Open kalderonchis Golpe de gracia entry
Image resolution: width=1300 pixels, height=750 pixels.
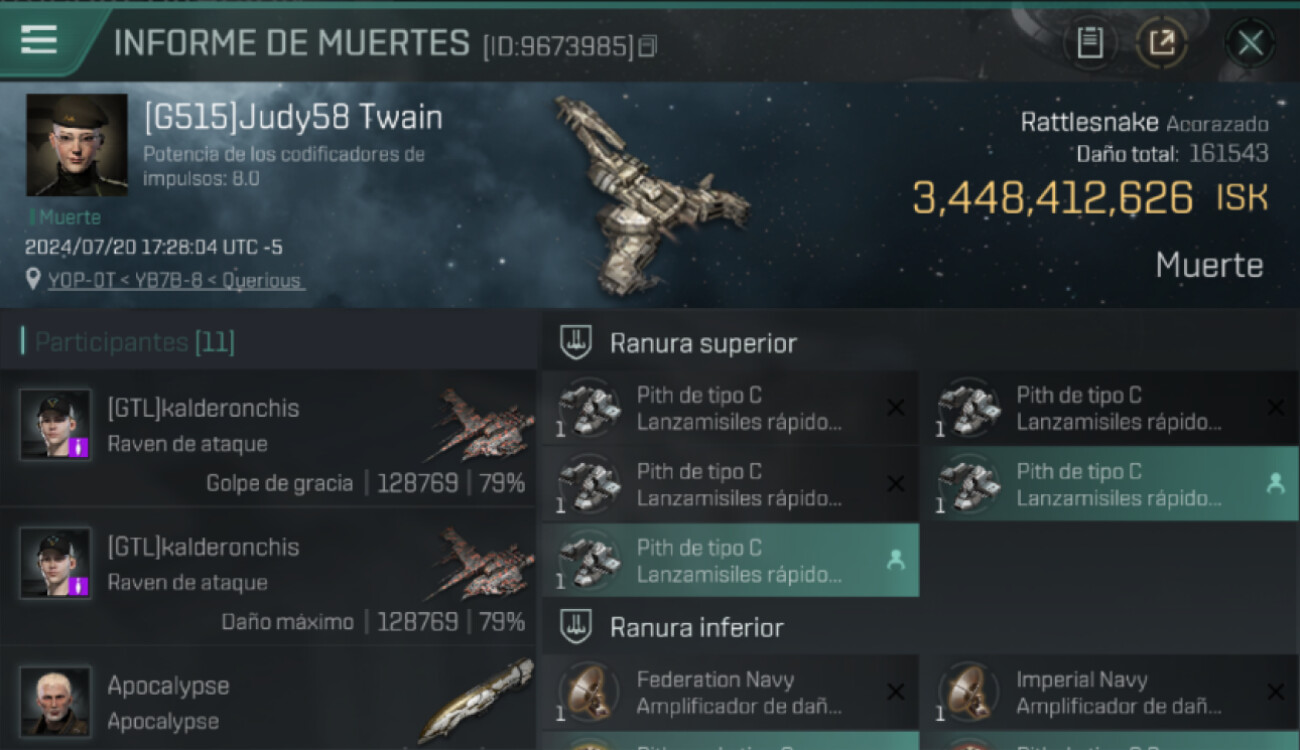point(268,438)
